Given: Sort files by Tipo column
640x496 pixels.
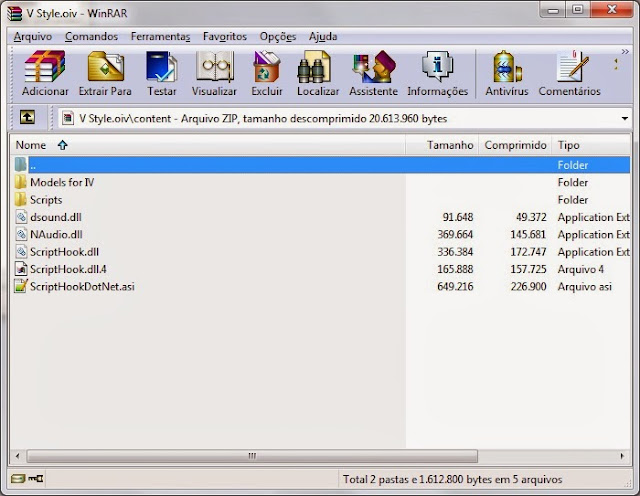Looking at the screenshot, I should [591, 145].
